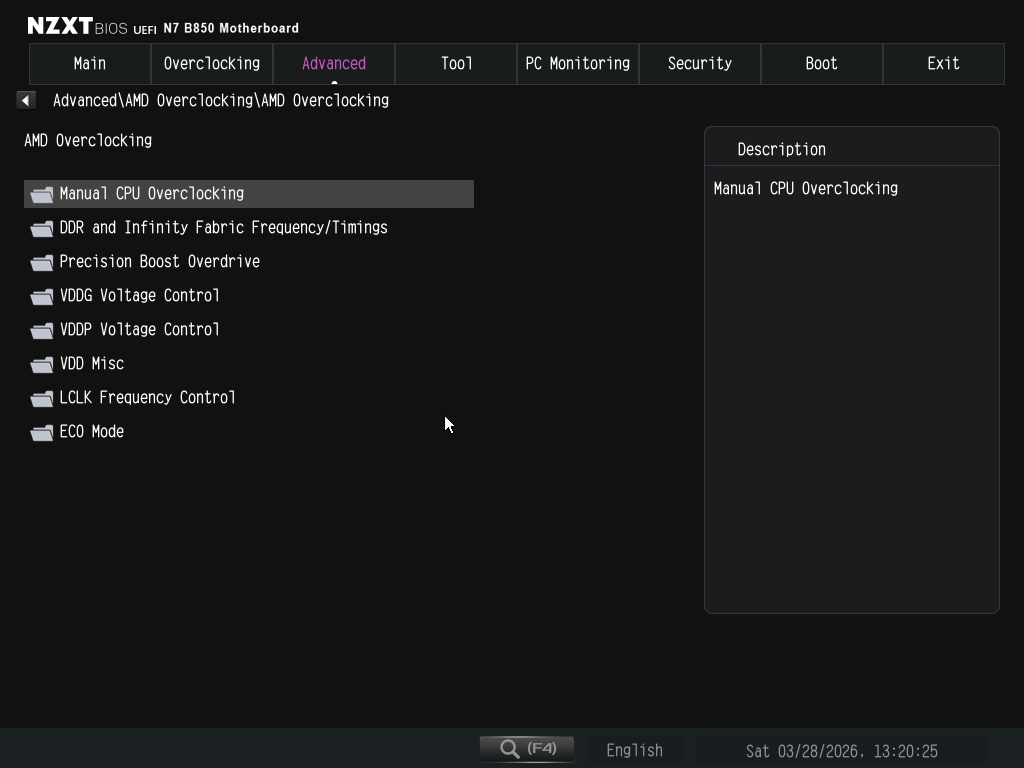Click description text Manual CPU Overclocking
Viewport: 1024px width, 768px height.
pyautogui.click(x=805, y=189)
